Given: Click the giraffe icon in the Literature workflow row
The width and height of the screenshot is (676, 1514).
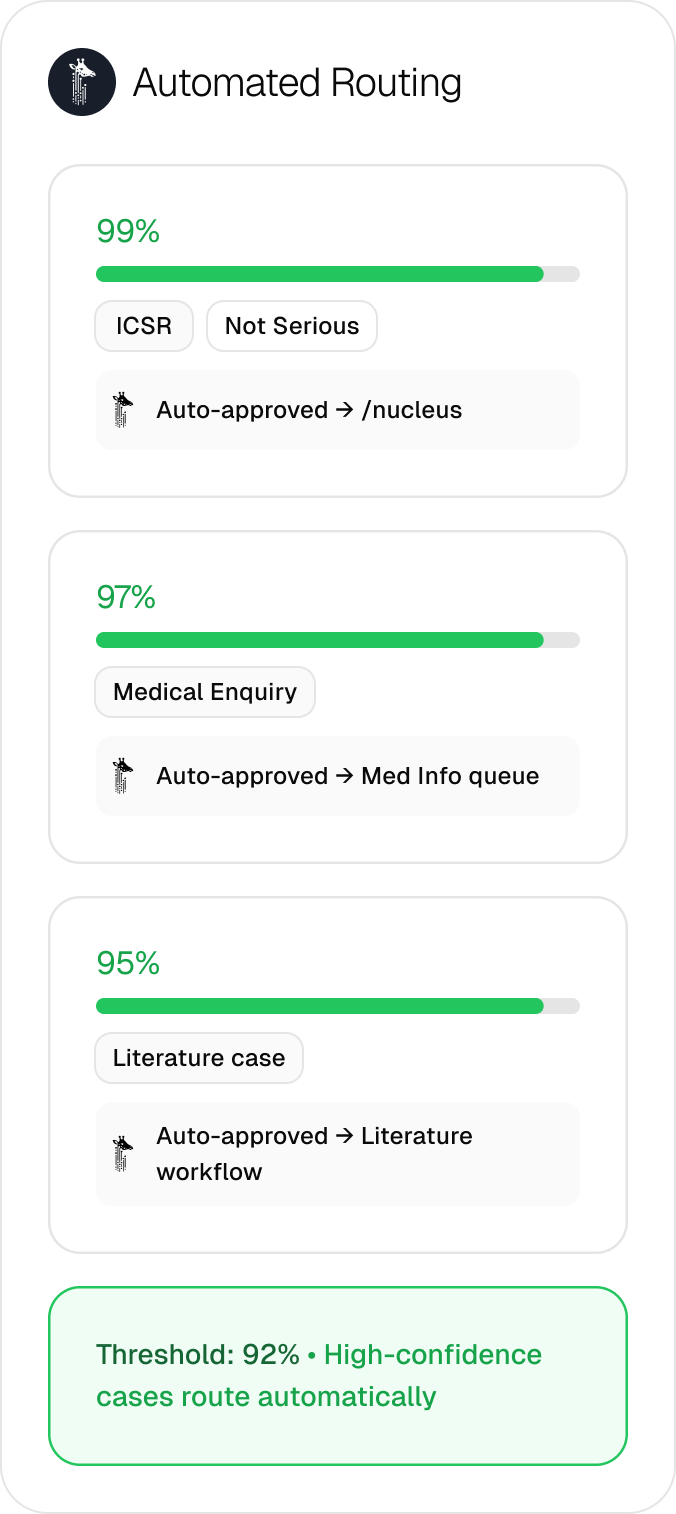Looking at the screenshot, I should pyautogui.click(x=123, y=1153).
